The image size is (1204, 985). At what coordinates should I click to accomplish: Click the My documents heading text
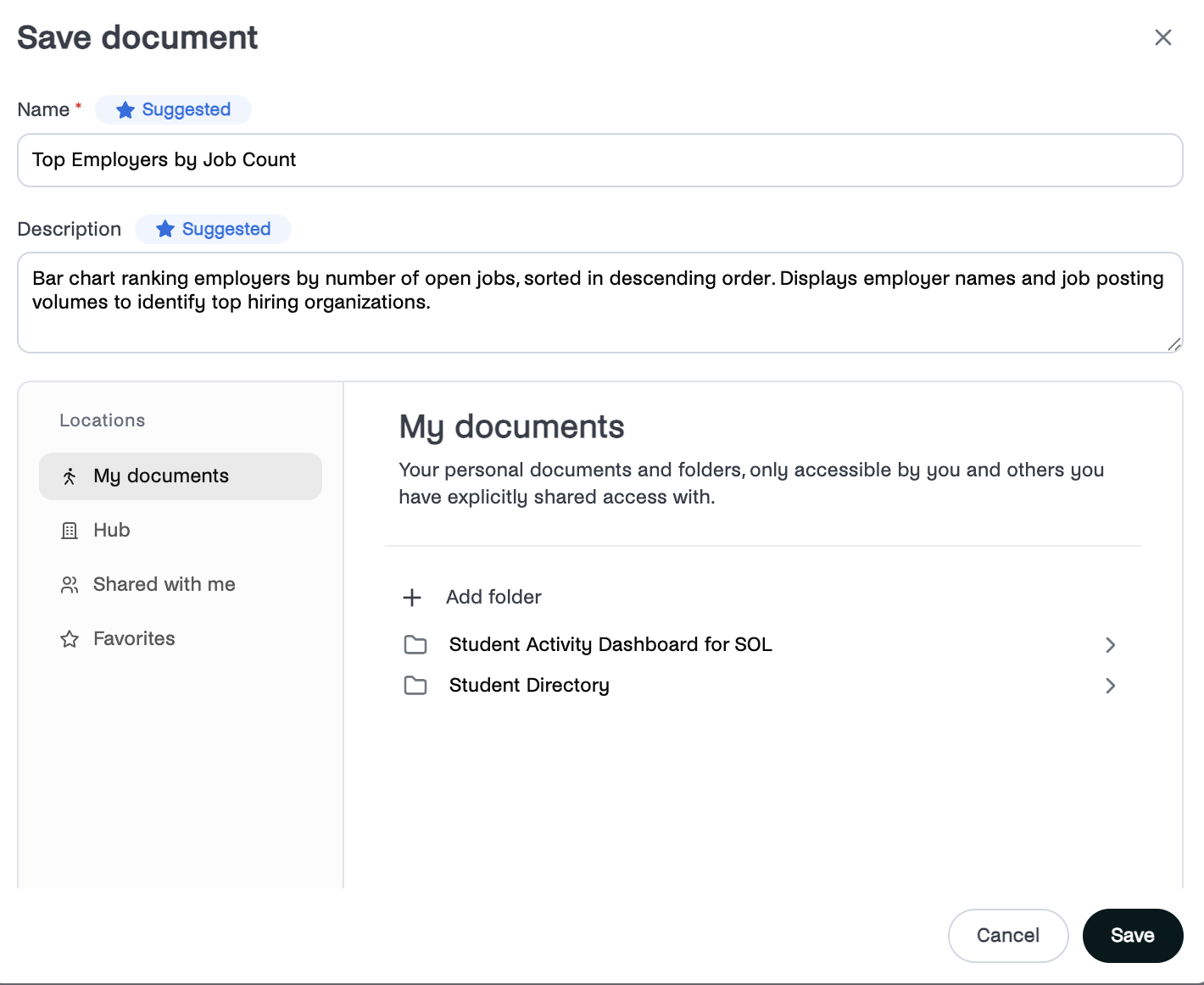point(511,427)
